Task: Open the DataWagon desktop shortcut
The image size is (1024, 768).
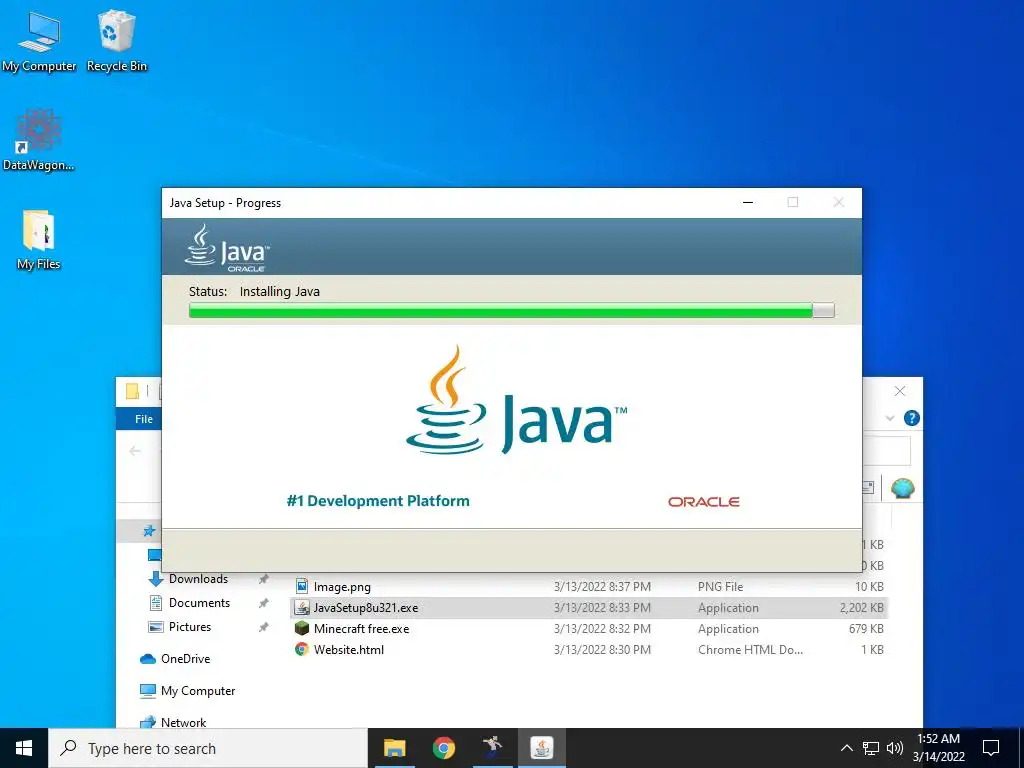Action: (x=39, y=140)
